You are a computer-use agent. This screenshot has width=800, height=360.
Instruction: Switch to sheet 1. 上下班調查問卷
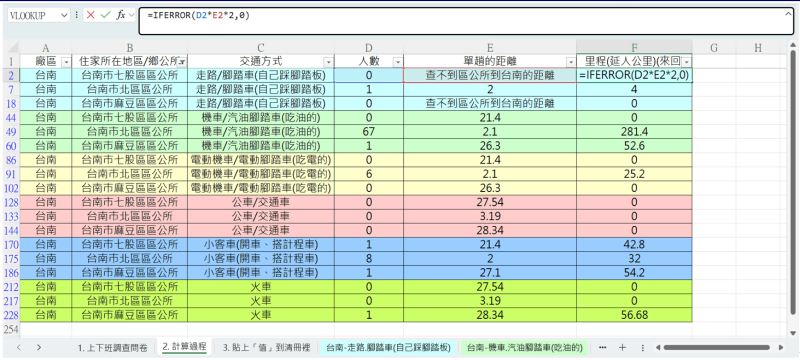pyautogui.click(x=112, y=348)
